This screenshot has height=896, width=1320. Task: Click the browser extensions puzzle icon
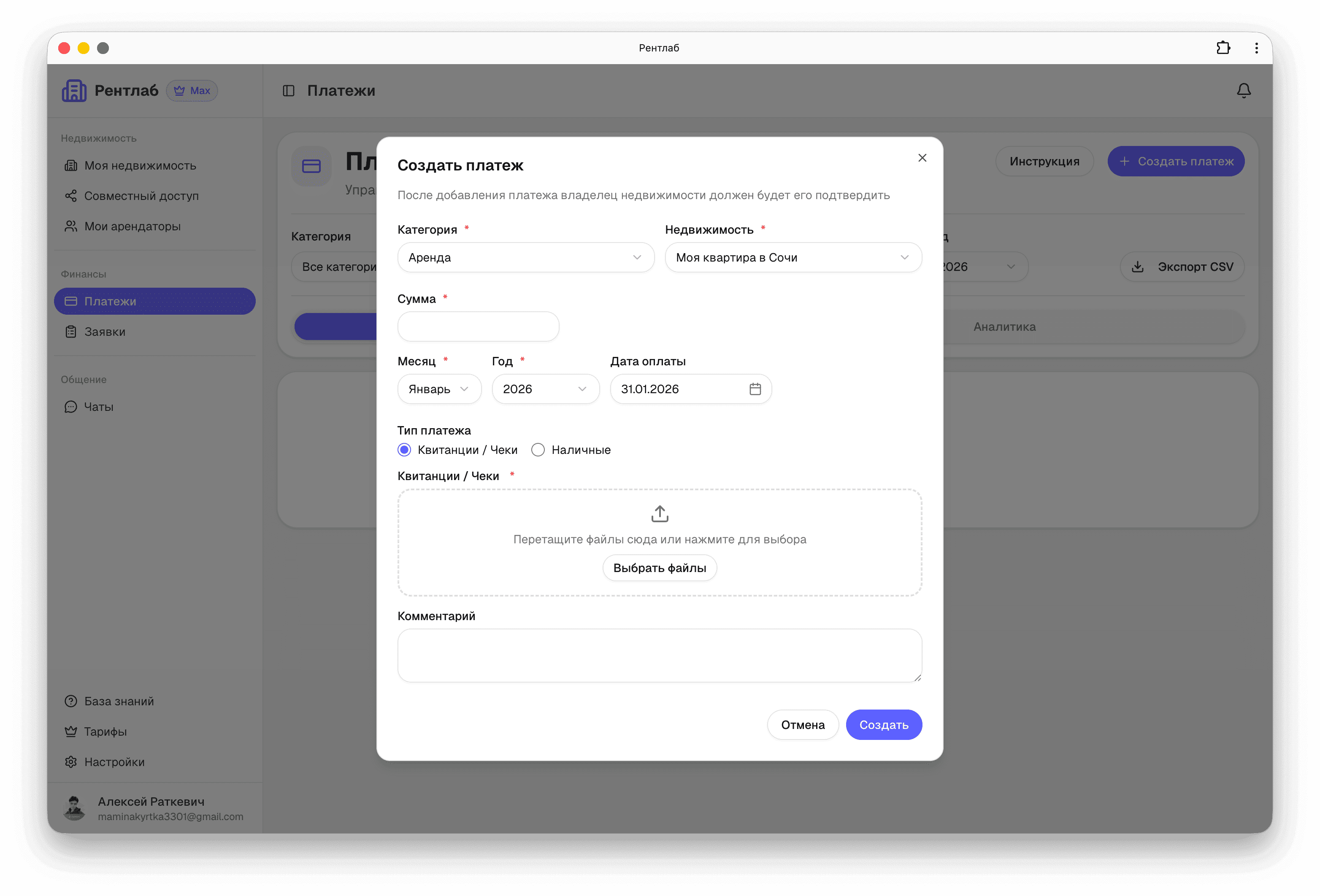coord(1223,48)
